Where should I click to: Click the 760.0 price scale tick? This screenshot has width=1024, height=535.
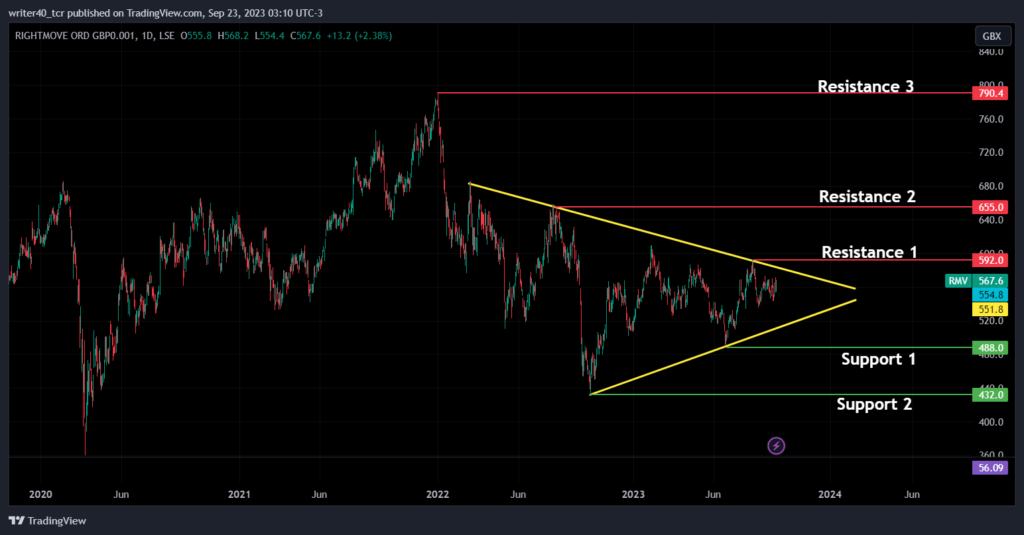tap(991, 119)
